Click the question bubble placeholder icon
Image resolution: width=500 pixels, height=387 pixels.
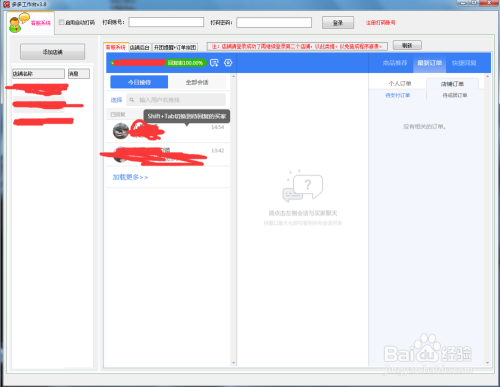tap(302, 187)
